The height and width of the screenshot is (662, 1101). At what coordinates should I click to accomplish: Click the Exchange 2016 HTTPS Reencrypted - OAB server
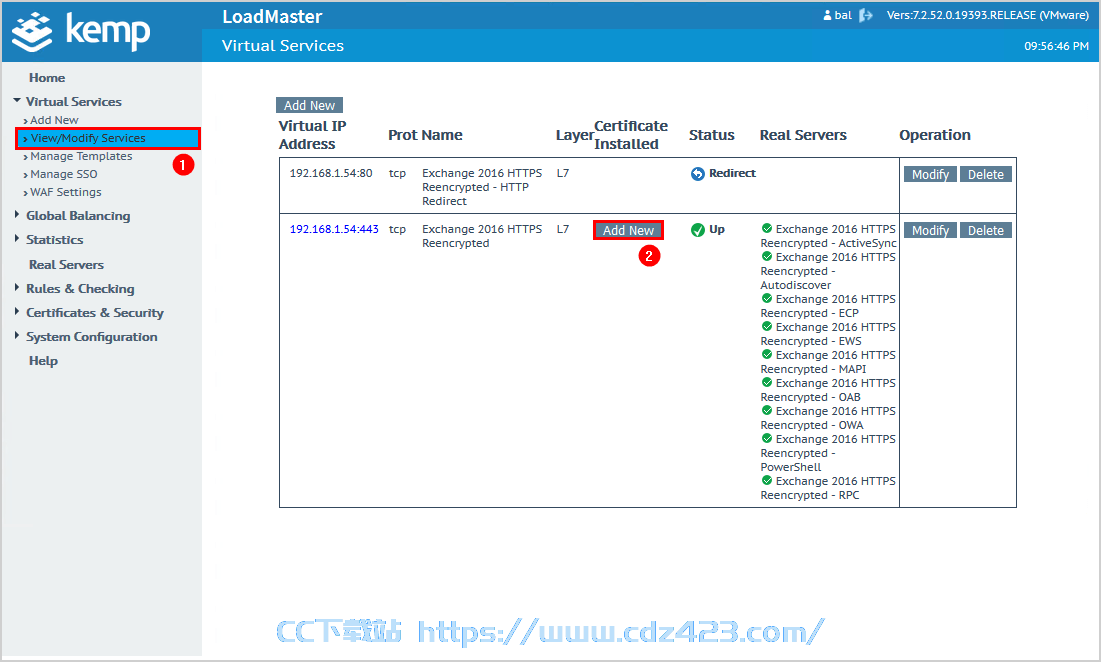829,390
